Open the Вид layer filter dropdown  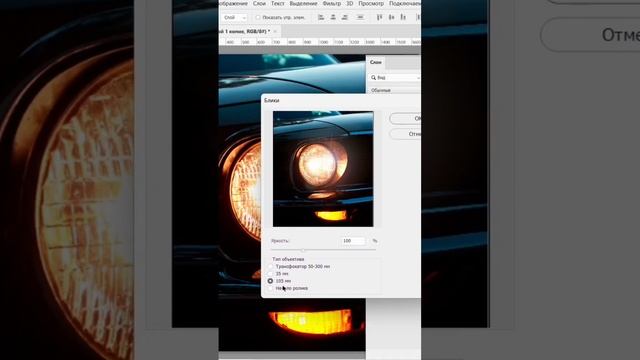395,78
